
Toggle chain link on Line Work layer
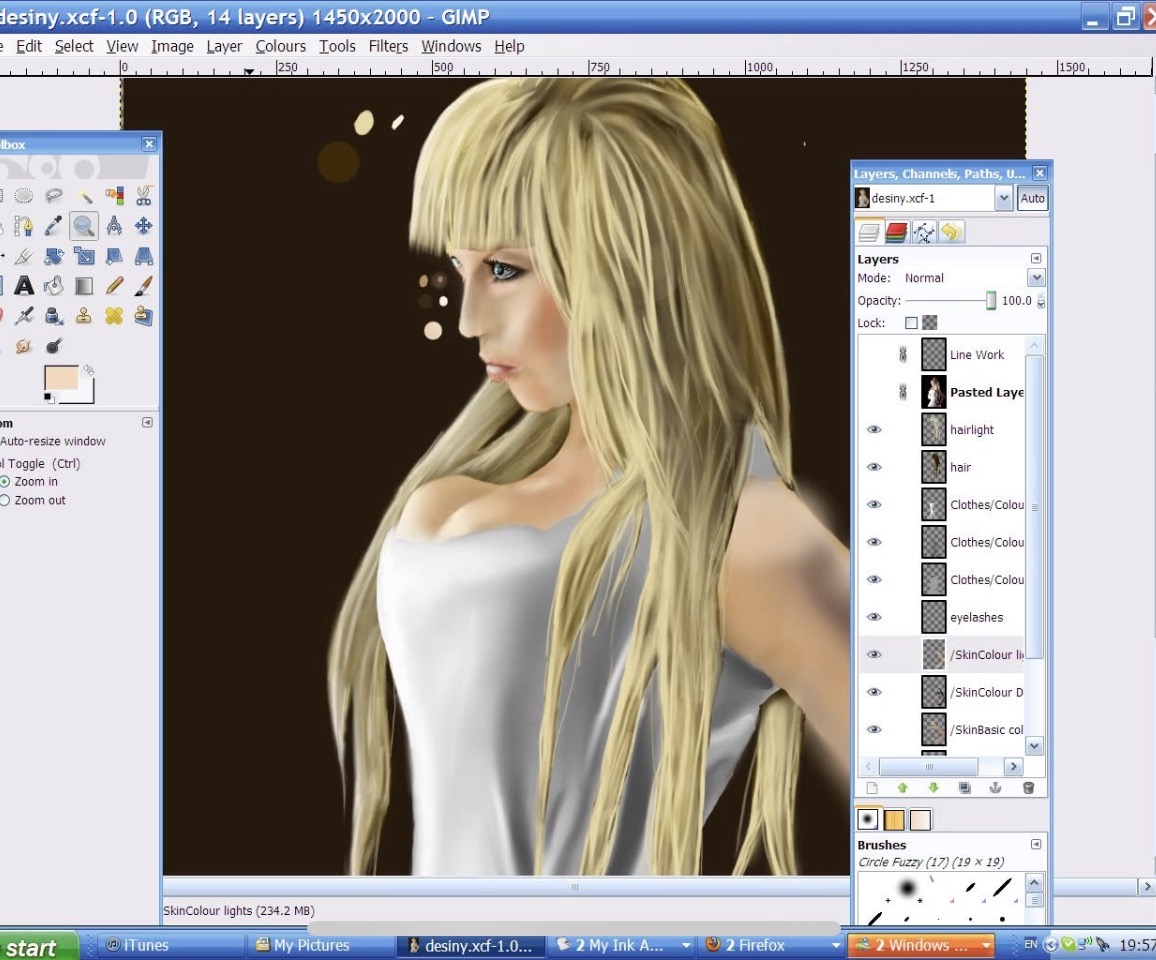tap(902, 355)
